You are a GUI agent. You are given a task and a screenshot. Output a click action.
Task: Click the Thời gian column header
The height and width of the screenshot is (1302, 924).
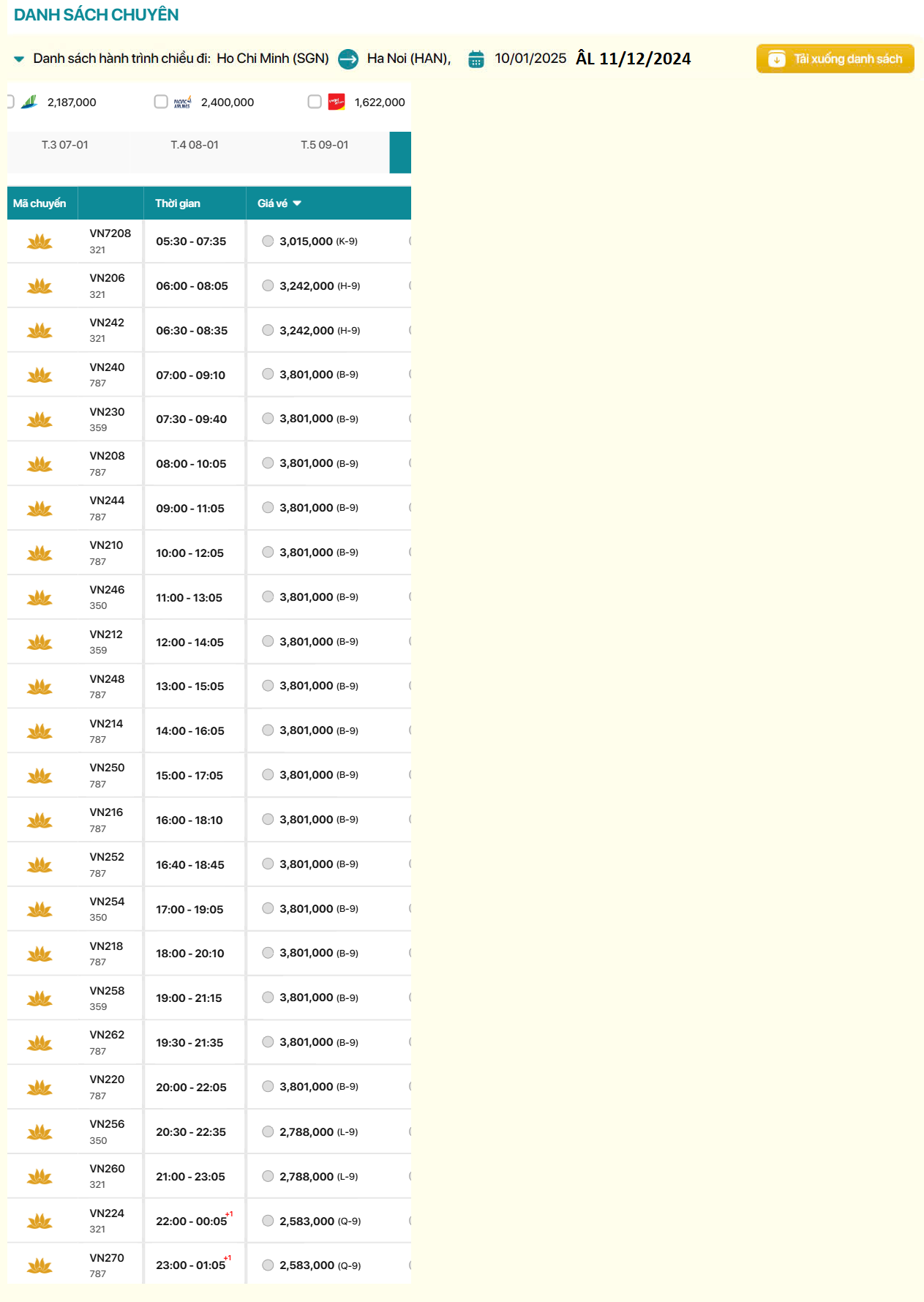tap(178, 203)
